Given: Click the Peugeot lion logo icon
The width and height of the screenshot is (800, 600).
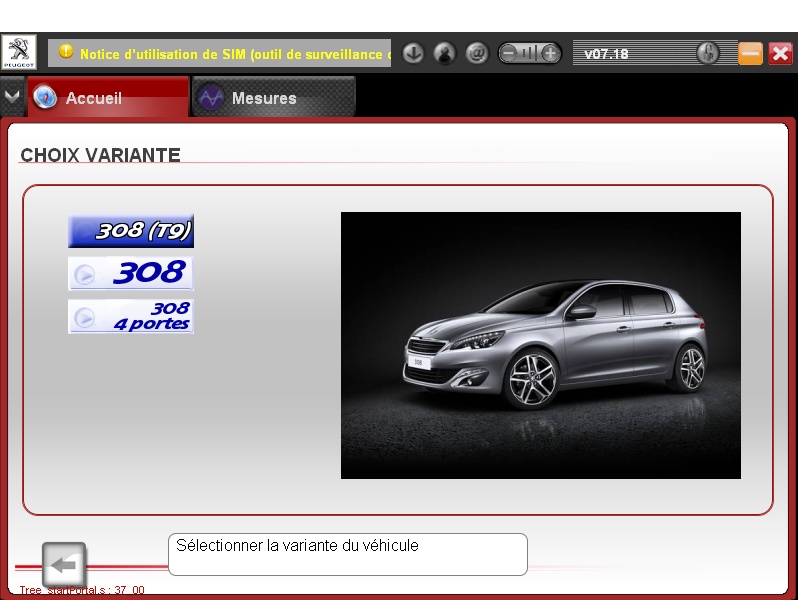Looking at the screenshot, I should [19, 52].
